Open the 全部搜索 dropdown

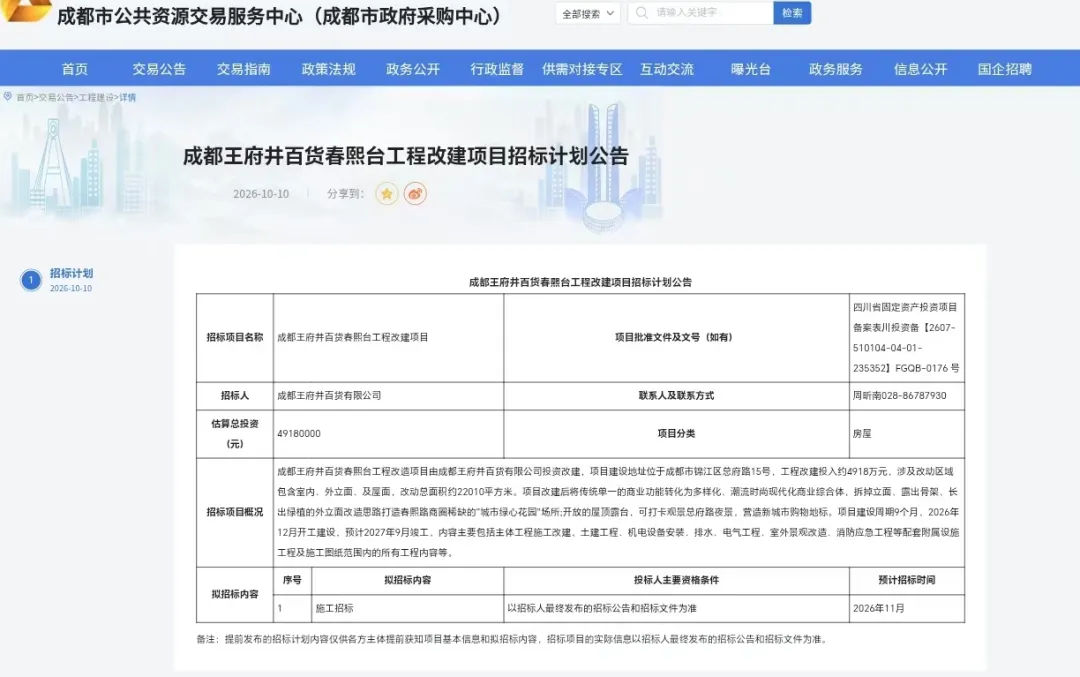588,13
